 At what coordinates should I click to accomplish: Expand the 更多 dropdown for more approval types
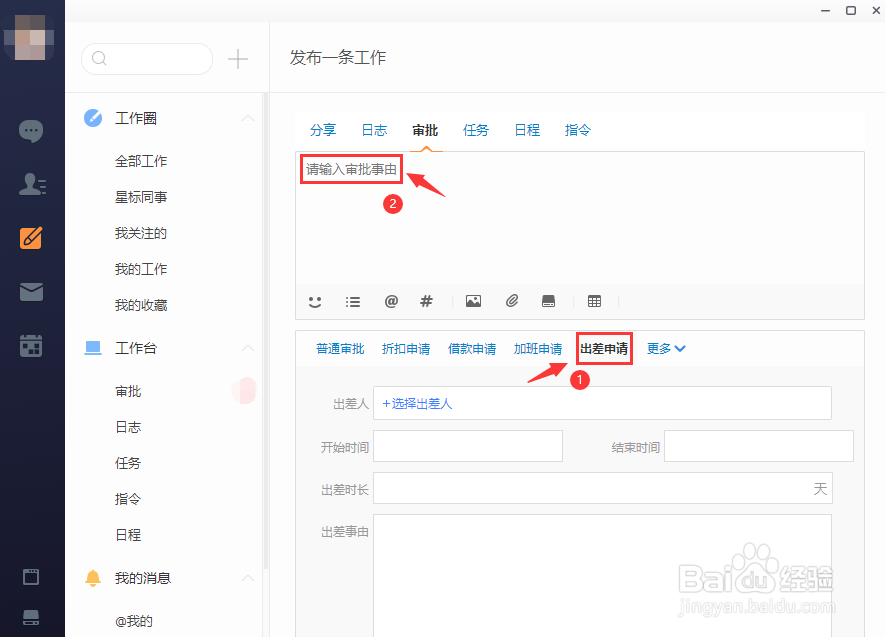pyautogui.click(x=666, y=348)
